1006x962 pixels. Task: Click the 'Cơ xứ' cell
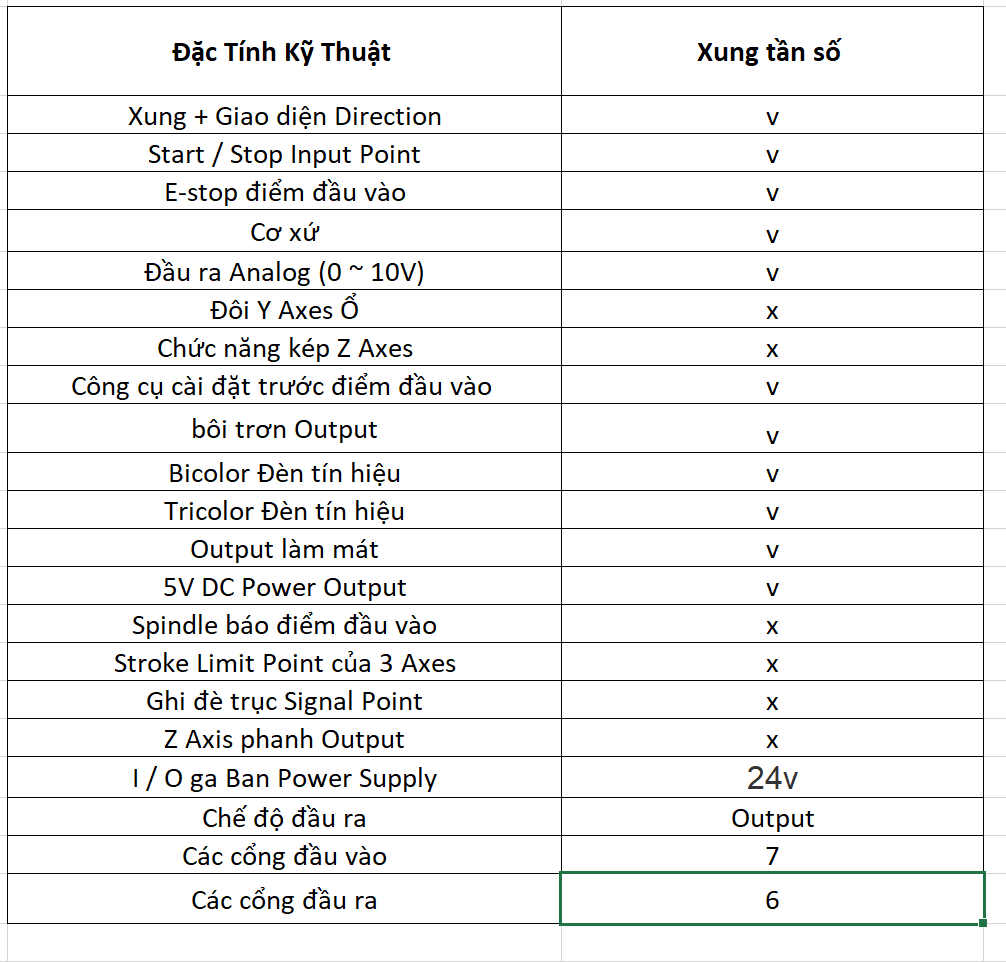click(284, 232)
